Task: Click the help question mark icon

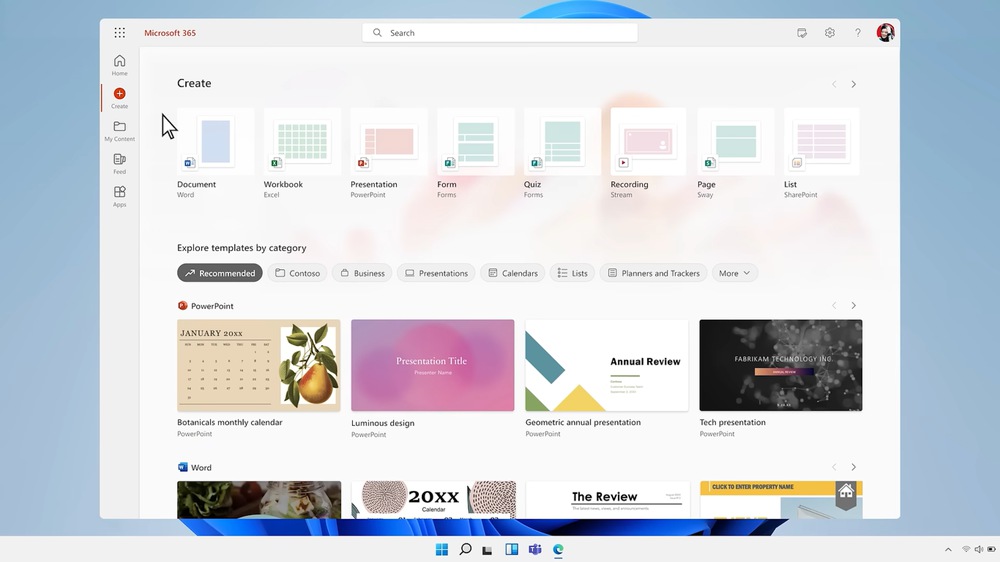Action: click(x=858, y=33)
